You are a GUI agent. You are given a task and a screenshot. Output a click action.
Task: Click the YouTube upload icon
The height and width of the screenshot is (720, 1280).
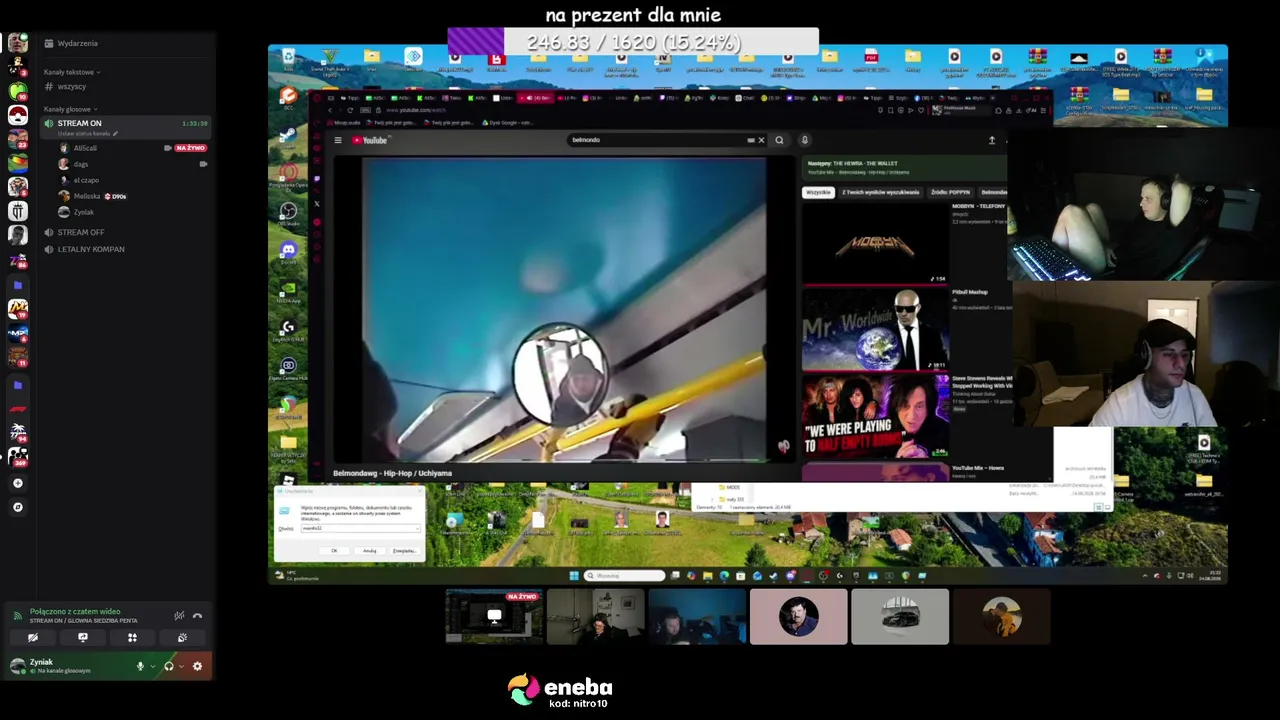pyautogui.click(x=992, y=140)
